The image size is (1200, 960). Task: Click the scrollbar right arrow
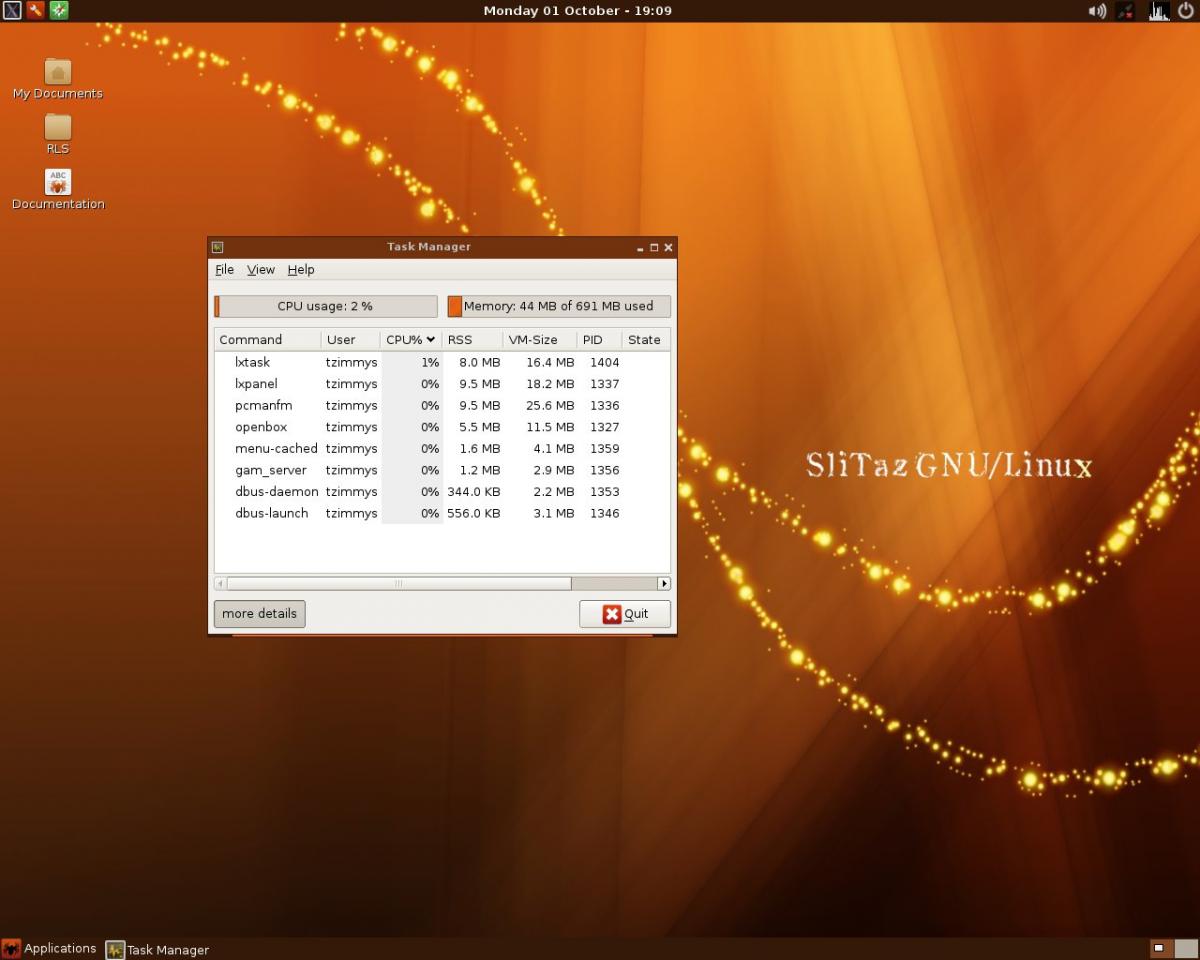pyautogui.click(x=663, y=583)
